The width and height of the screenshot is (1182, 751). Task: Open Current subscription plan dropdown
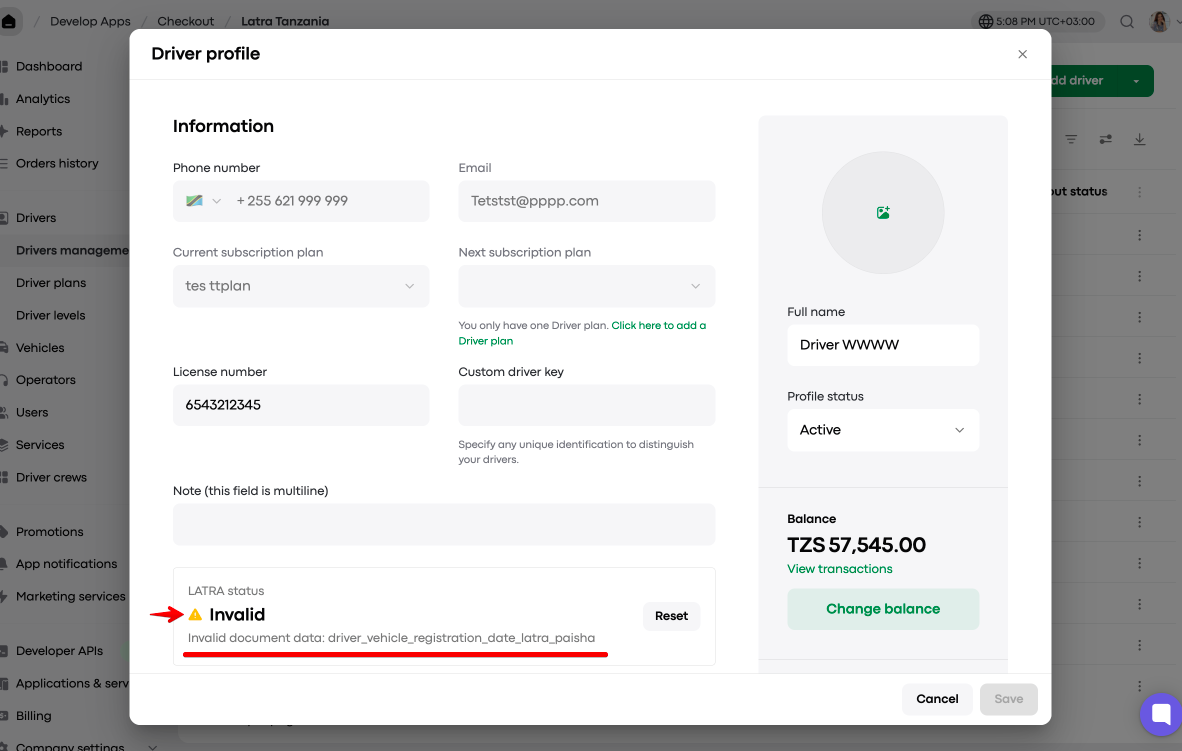pos(301,286)
